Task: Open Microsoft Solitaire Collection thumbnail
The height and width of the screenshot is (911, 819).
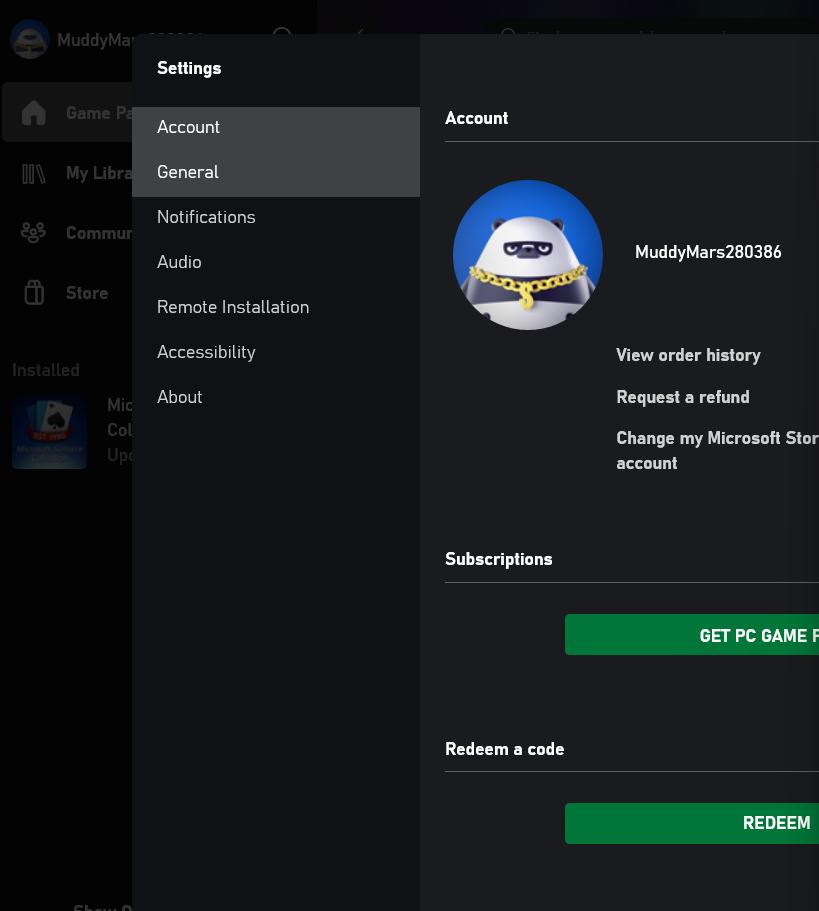Action: pos(49,432)
